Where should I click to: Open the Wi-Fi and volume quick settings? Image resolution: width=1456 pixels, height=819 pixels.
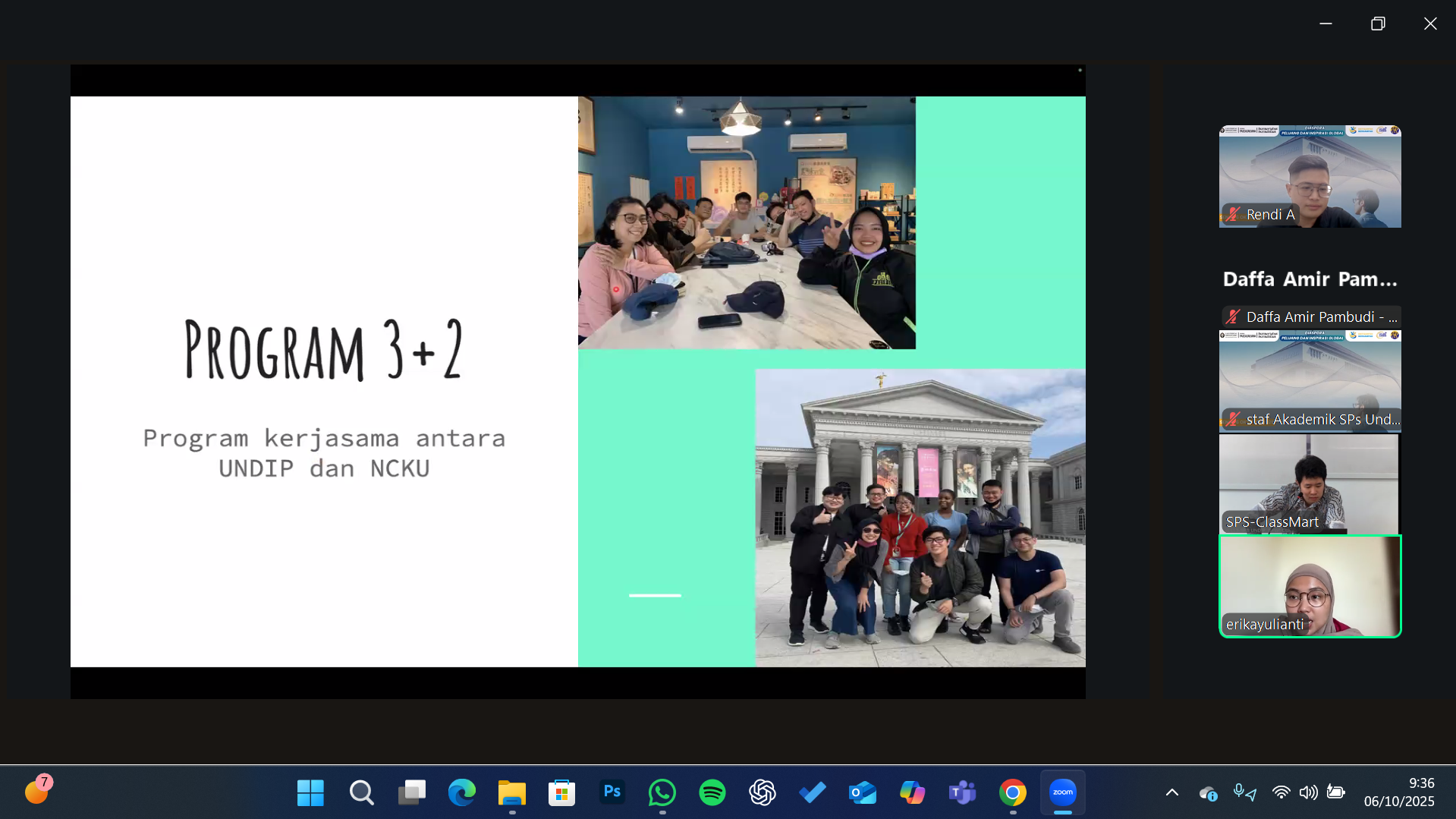1294,792
